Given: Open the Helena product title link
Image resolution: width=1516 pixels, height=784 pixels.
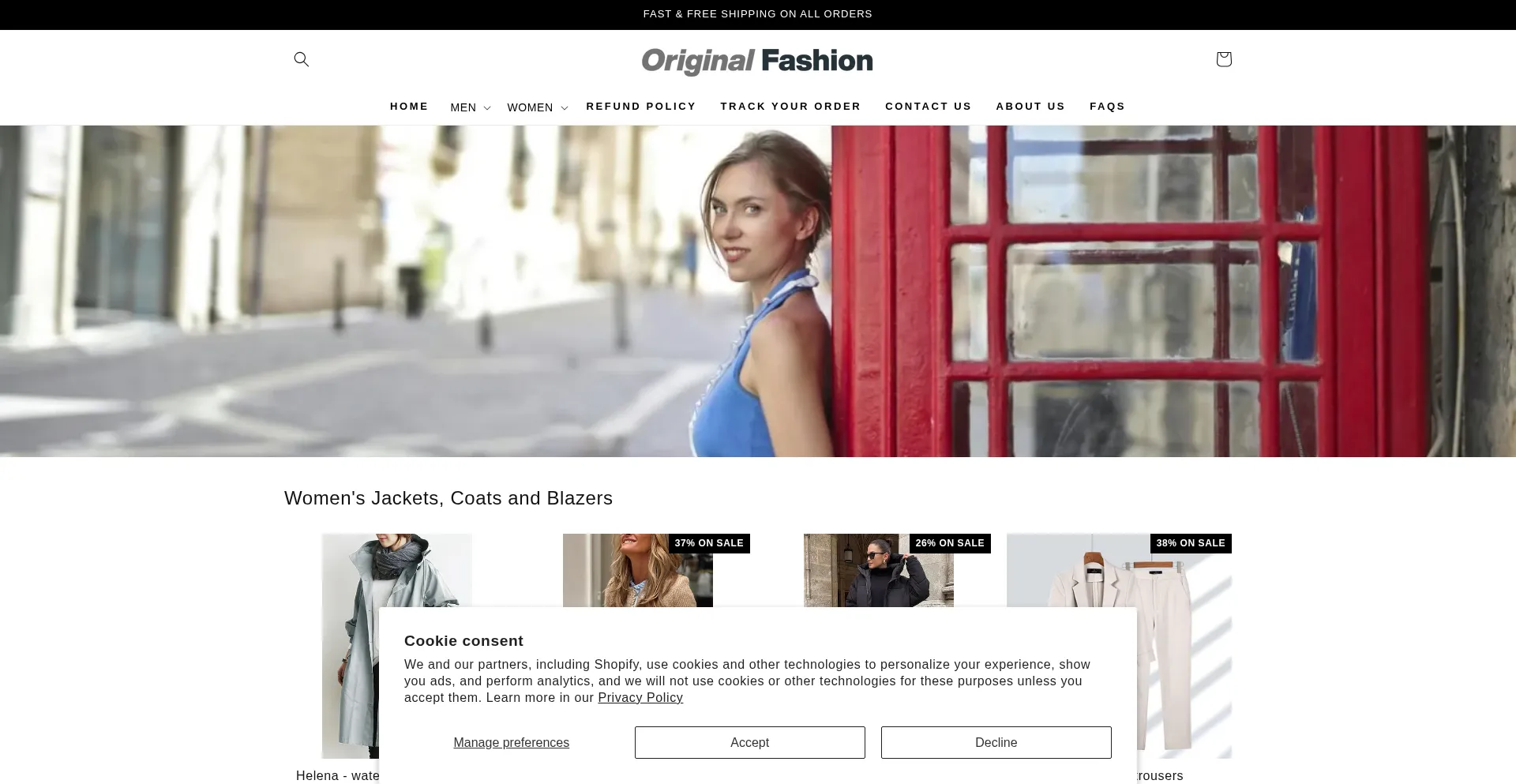Looking at the screenshot, I should click(338, 776).
